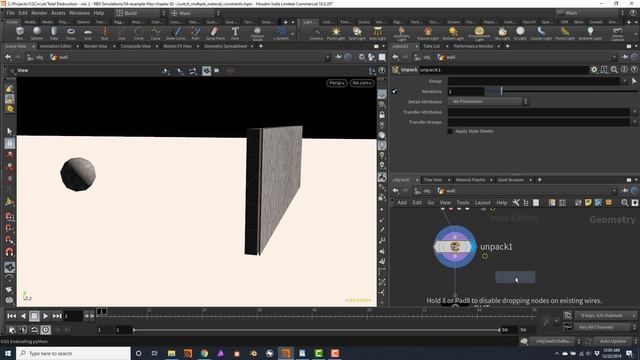The height and width of the screenshot is (360, 640).
Task: Select the Sphere shelf tool
Action: (37, 33)
